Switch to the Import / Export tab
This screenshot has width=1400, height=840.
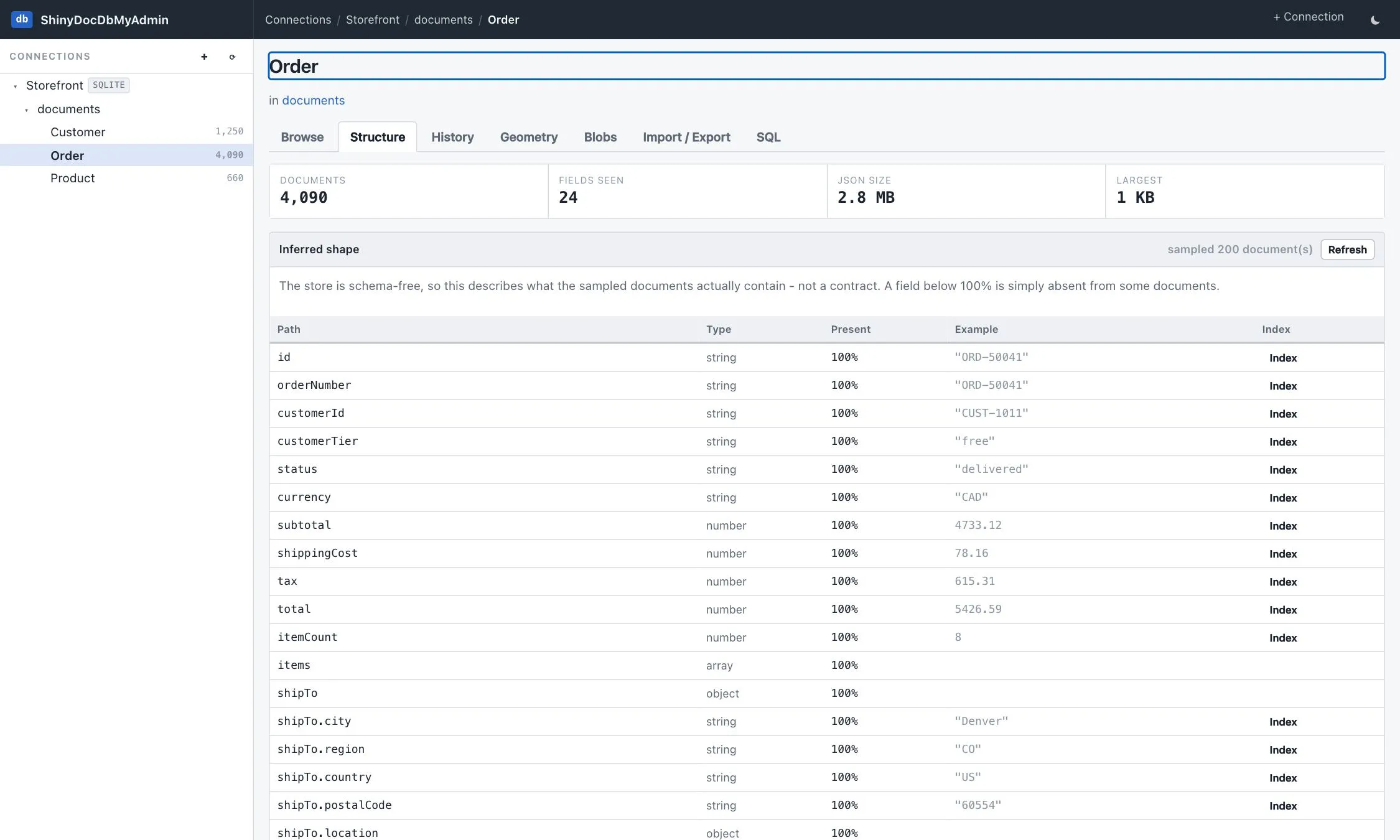point(686,137)
